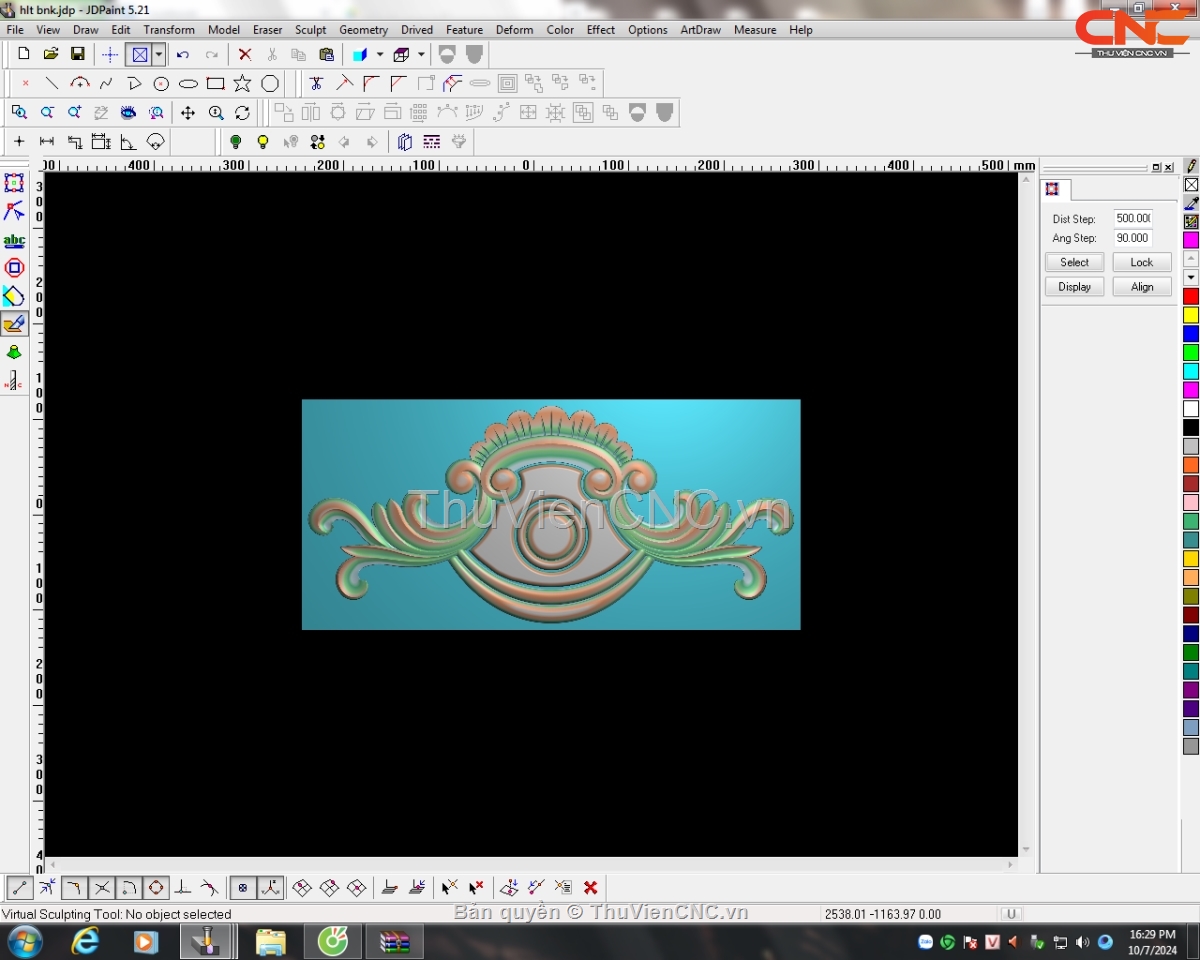1200x960 pixels.
Task: Click the relief carving model in canvas
Action: coord(551,515)
